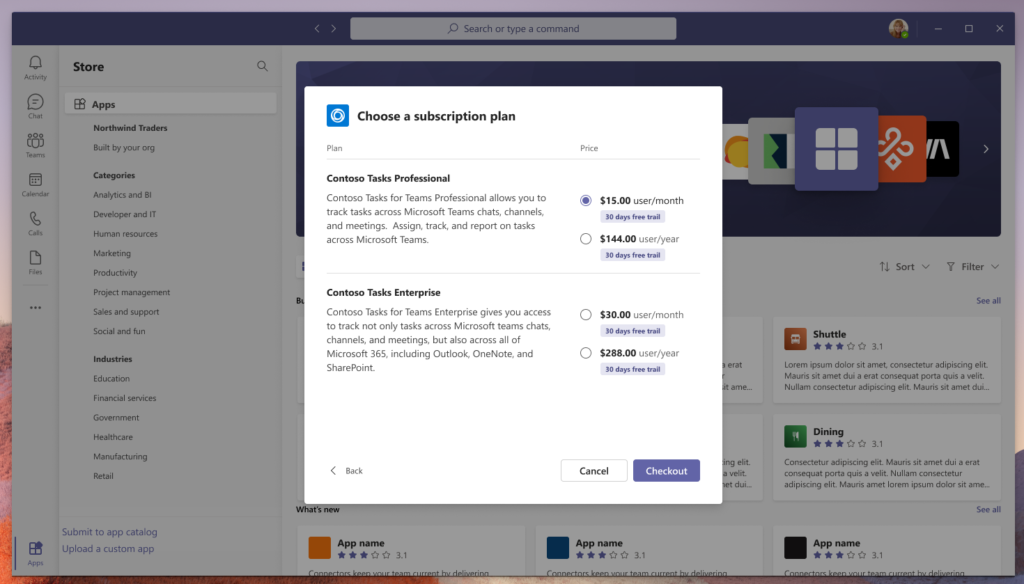Screen dimensions: 1024x584
Task: Click the search or type a command box
Action: (513, 29)
